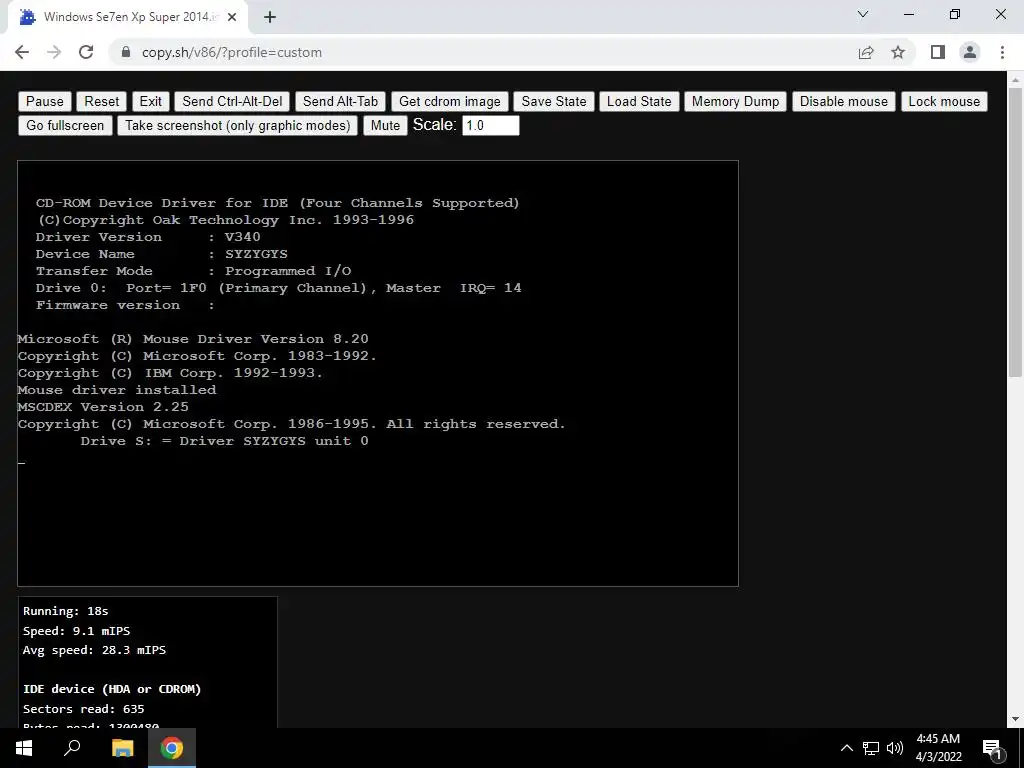
Task: View site info lock icon
Action: (x=126, y=52)
